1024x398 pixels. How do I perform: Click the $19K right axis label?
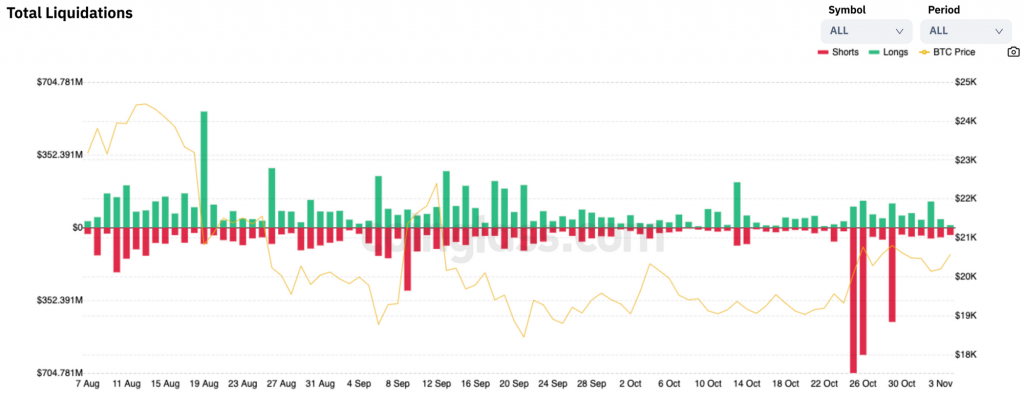click(x=966, y=316)
